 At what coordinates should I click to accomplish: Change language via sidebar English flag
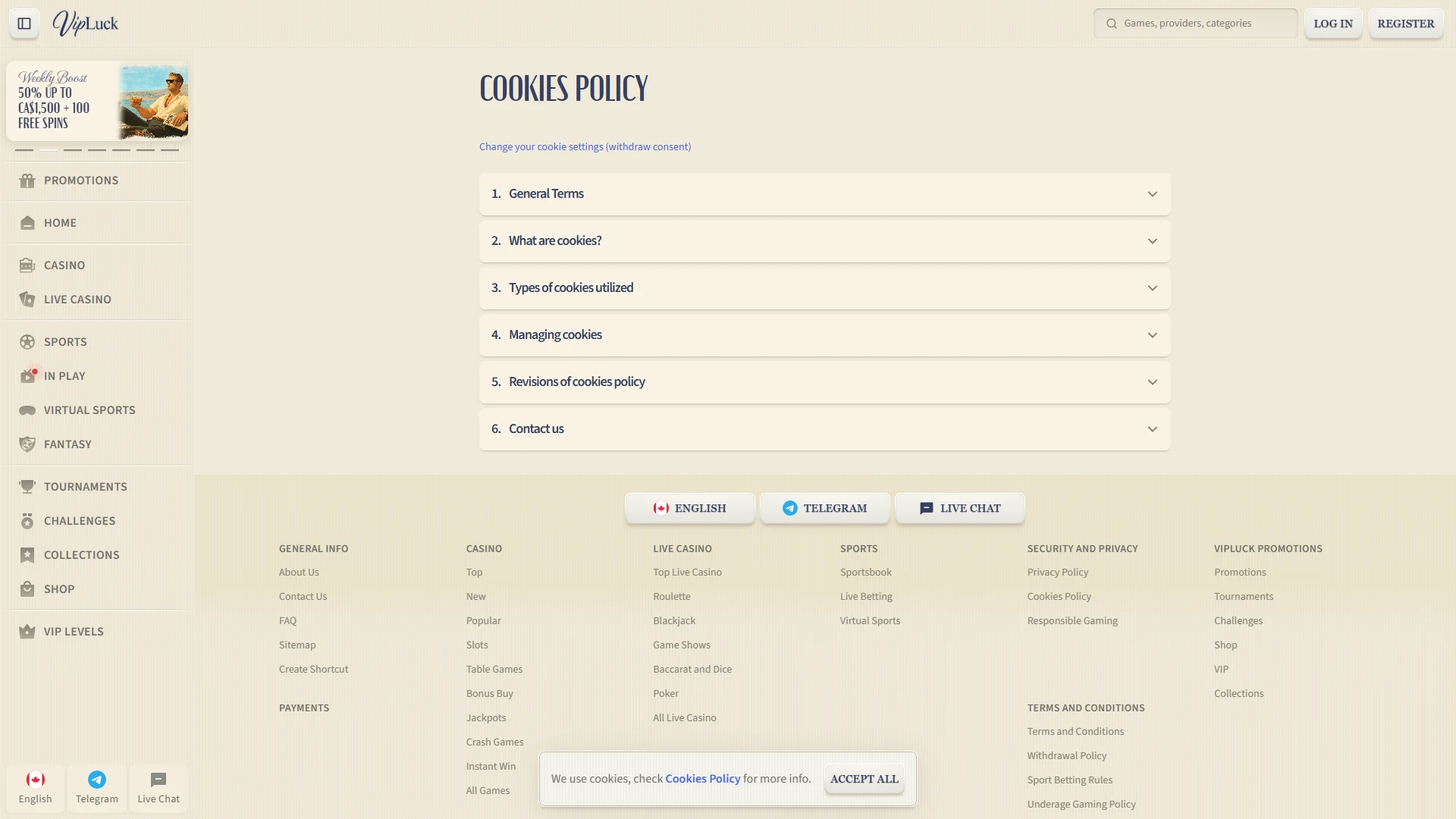pyautogui.click(x=36, y=789)
